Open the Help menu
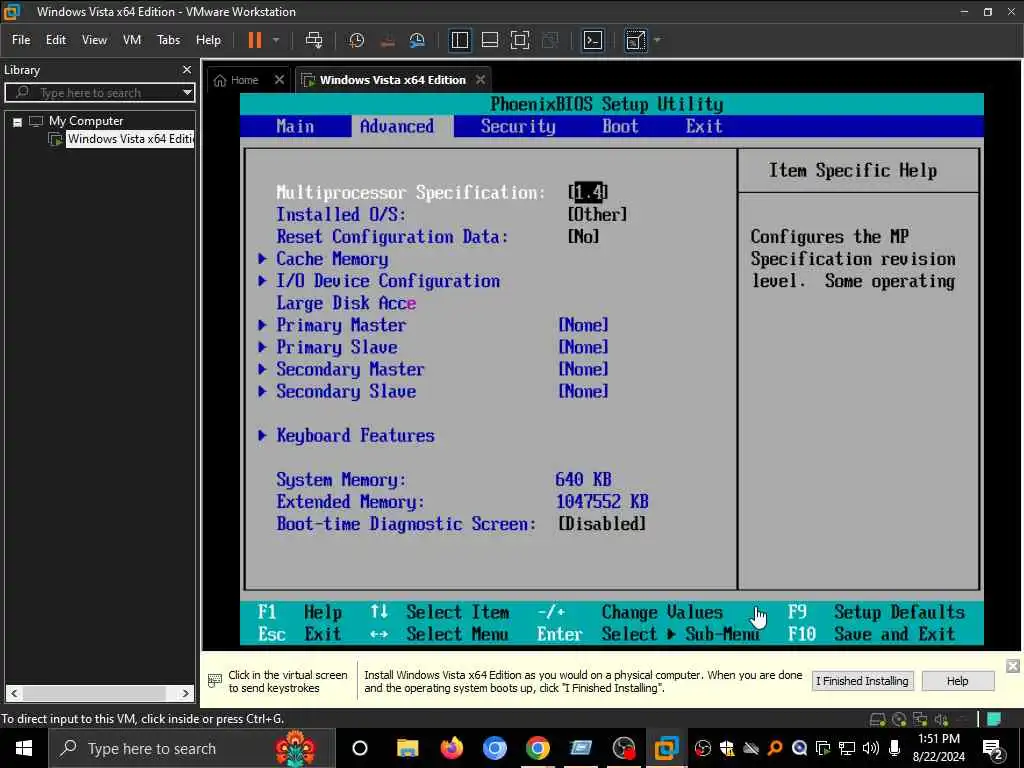 click(208, 40)
